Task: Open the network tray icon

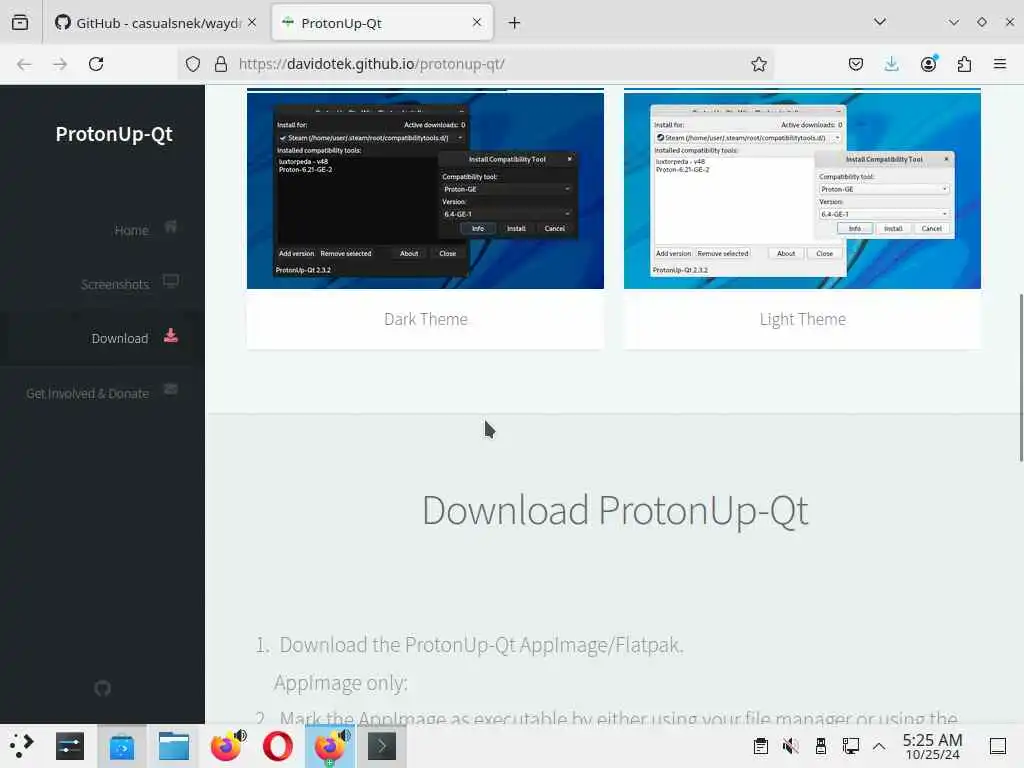Action: click(850, 746)
